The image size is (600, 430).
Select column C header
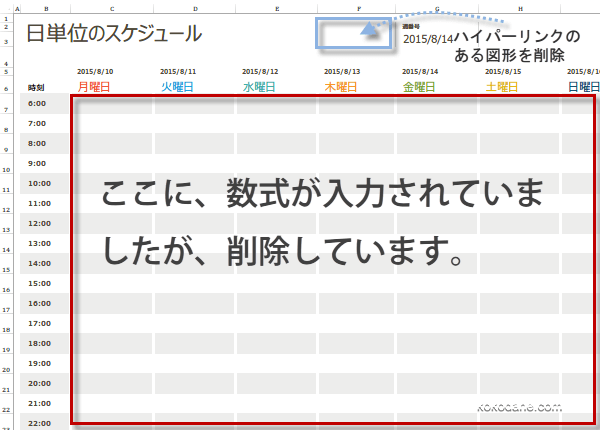pos(112,8)
